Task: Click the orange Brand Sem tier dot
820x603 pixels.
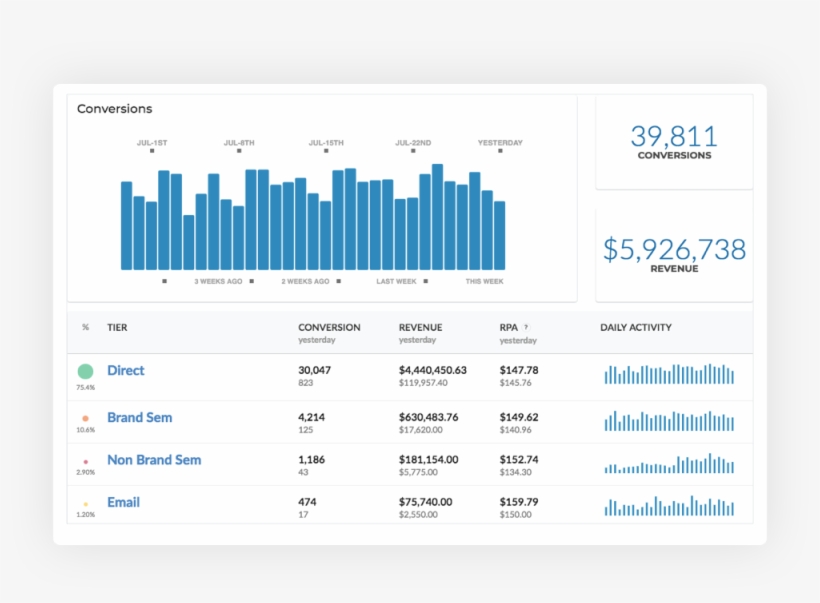Action: tap(85, 418)
